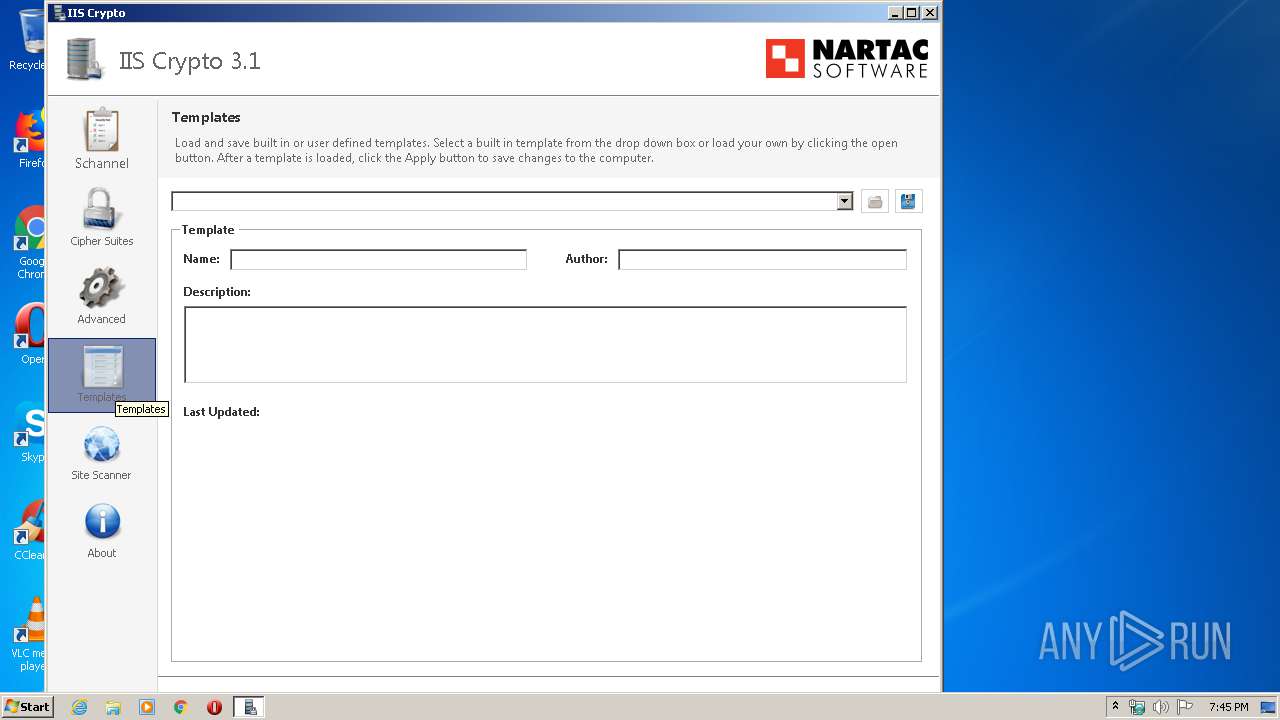Click the Last Updated label
Image resolution: width=1280 pixels, height=720 pixels.
click(x=221, y=412)
